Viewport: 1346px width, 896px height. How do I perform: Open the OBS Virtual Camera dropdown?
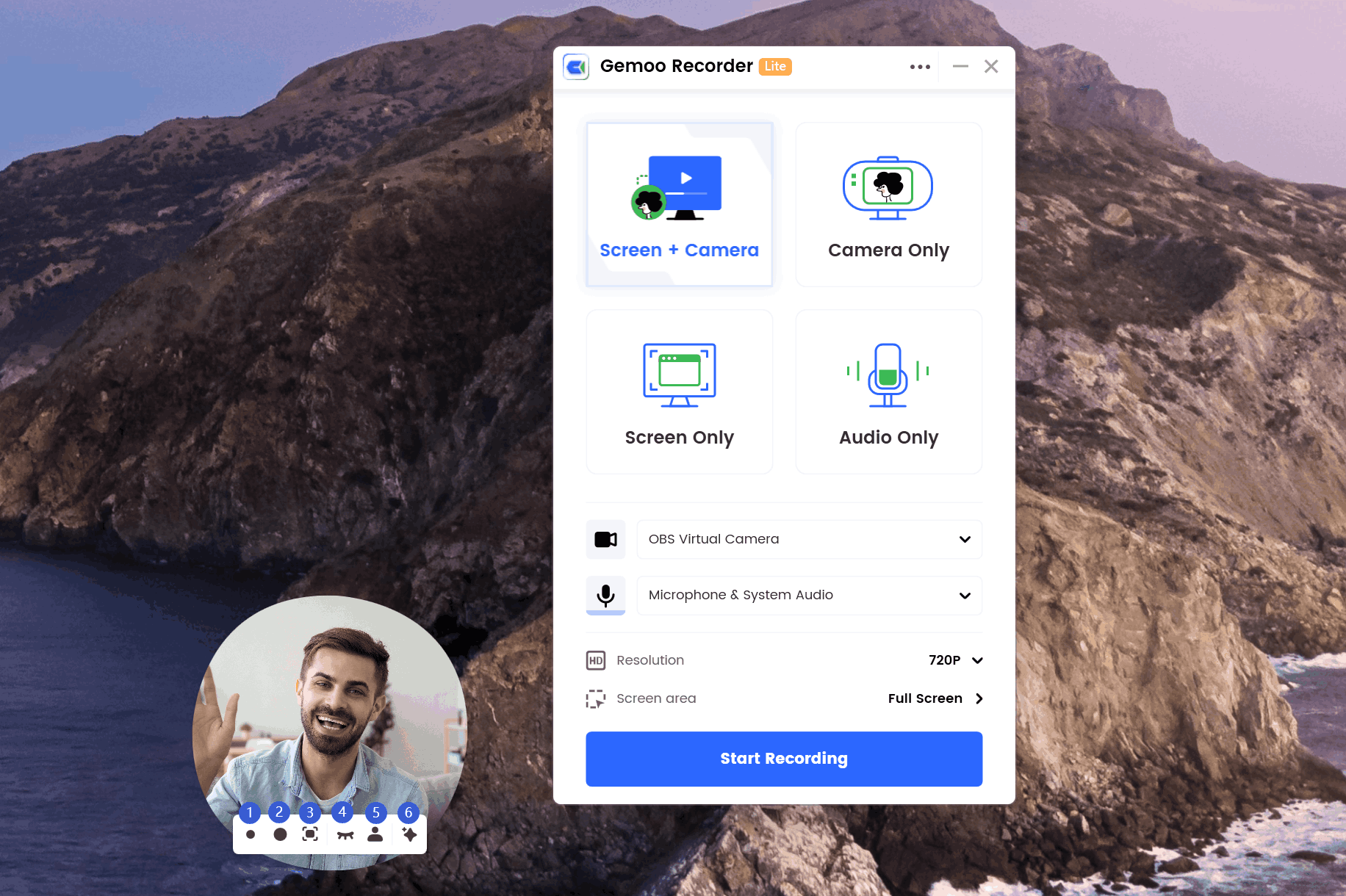point(809,540)
